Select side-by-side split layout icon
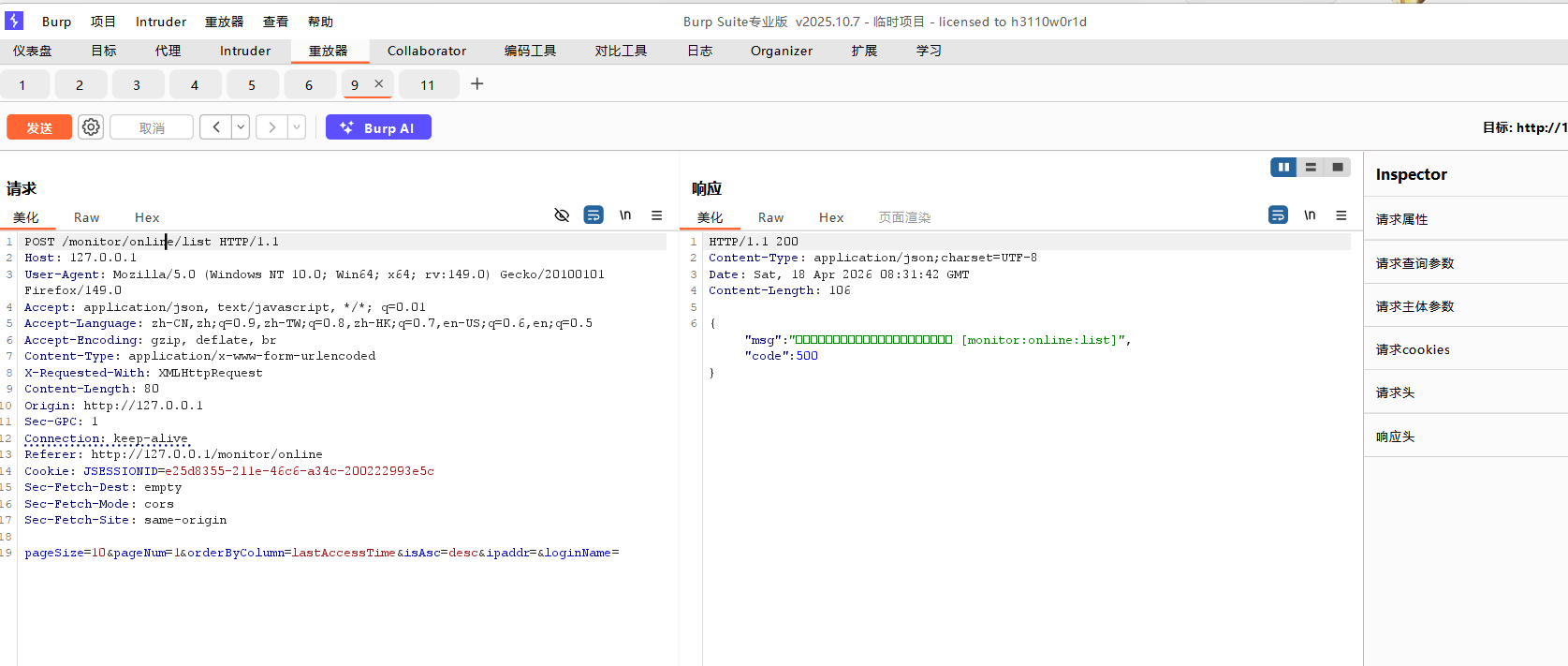The image size is (1568, 666). point(1283,167)
